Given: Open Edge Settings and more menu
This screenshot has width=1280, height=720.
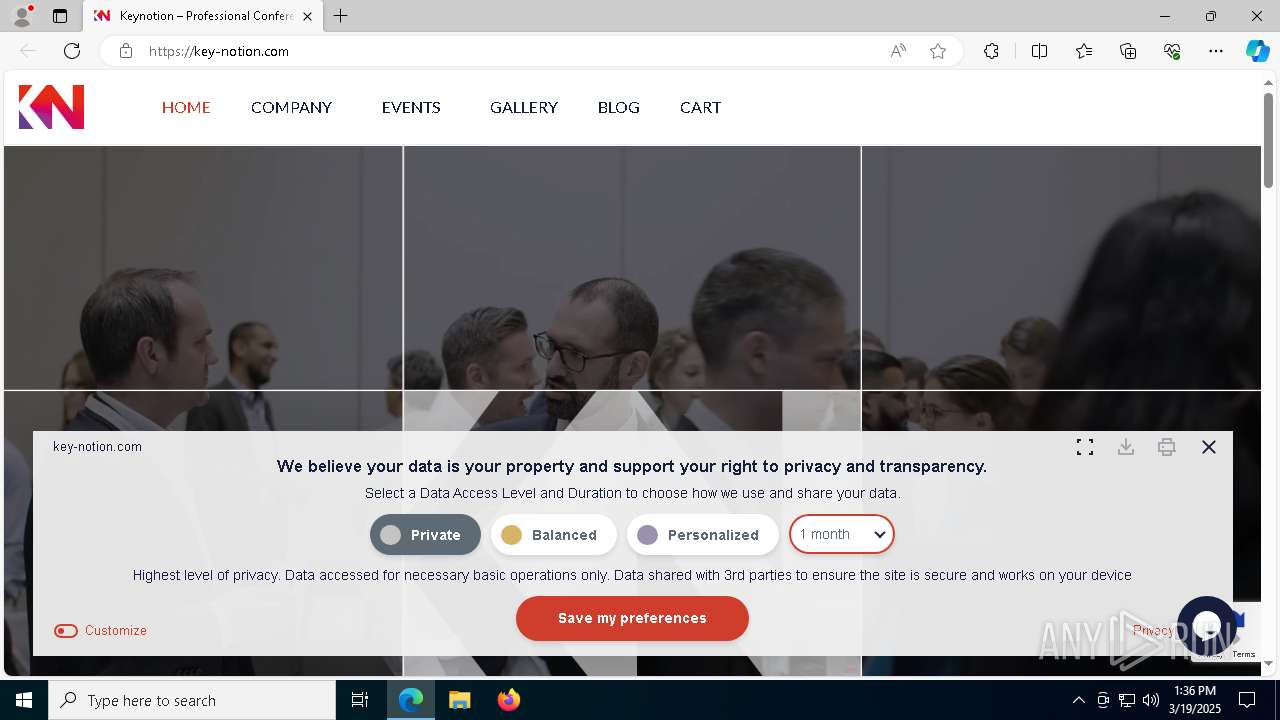Looking at the screenshot, I should (1216, 51).
